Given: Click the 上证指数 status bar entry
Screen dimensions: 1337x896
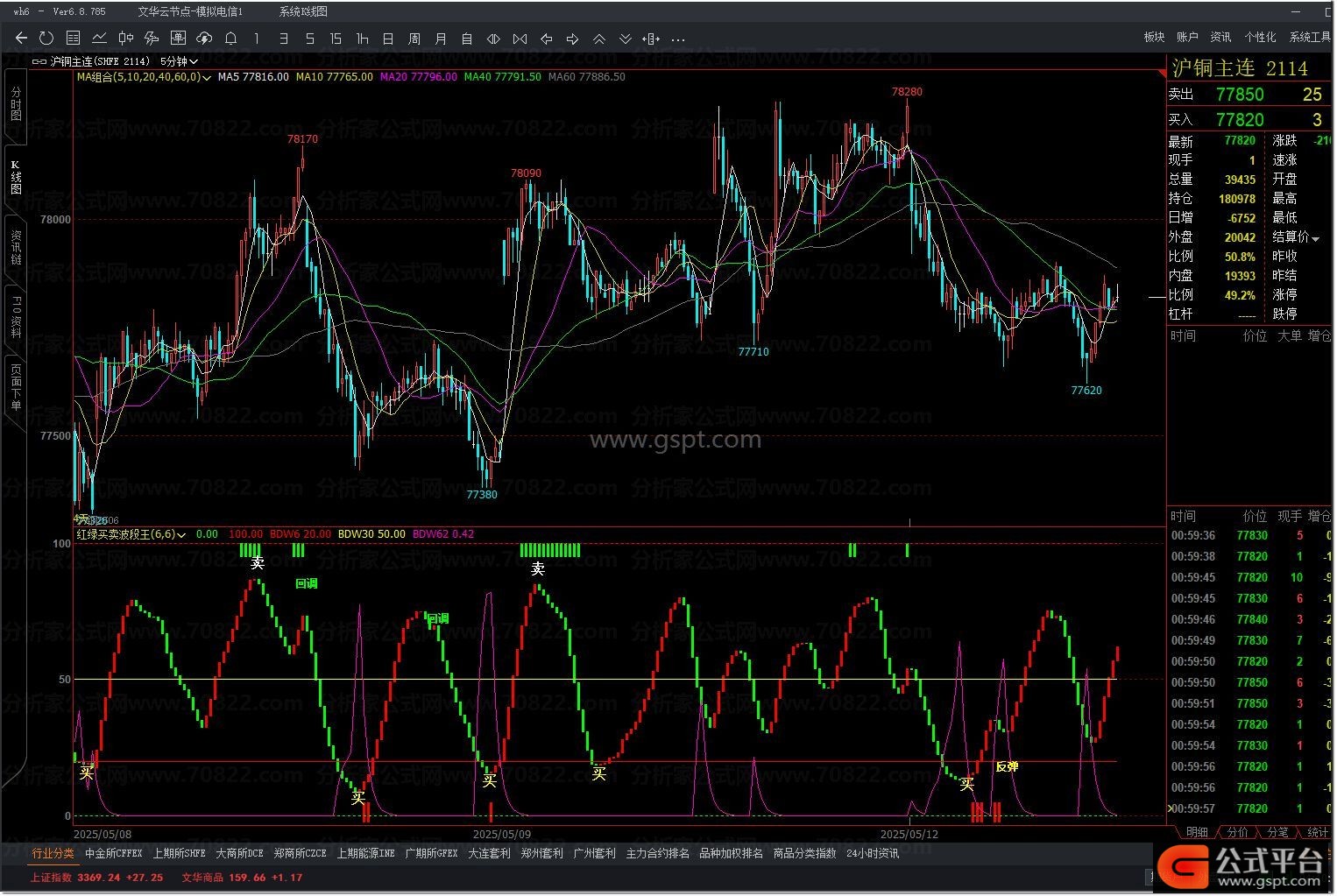Looking at the screenshot, I should [96, 877].
